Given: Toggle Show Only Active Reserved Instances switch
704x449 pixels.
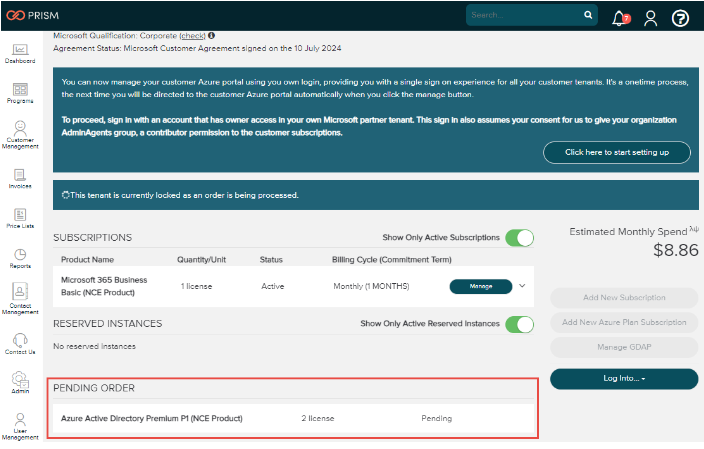Looking at the screenshot, I should click(519, 324).
